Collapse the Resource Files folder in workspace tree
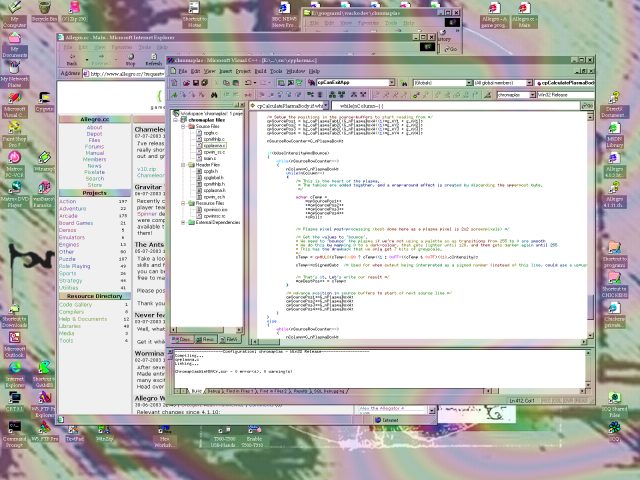 click(x=183, y=203)
